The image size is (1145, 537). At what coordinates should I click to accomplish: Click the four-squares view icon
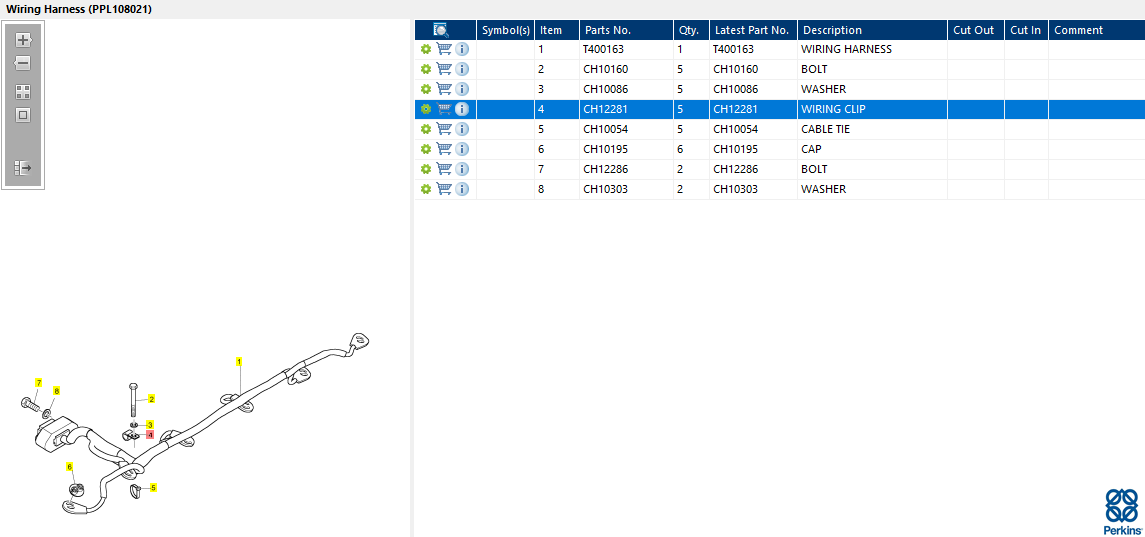coord(23,92)
